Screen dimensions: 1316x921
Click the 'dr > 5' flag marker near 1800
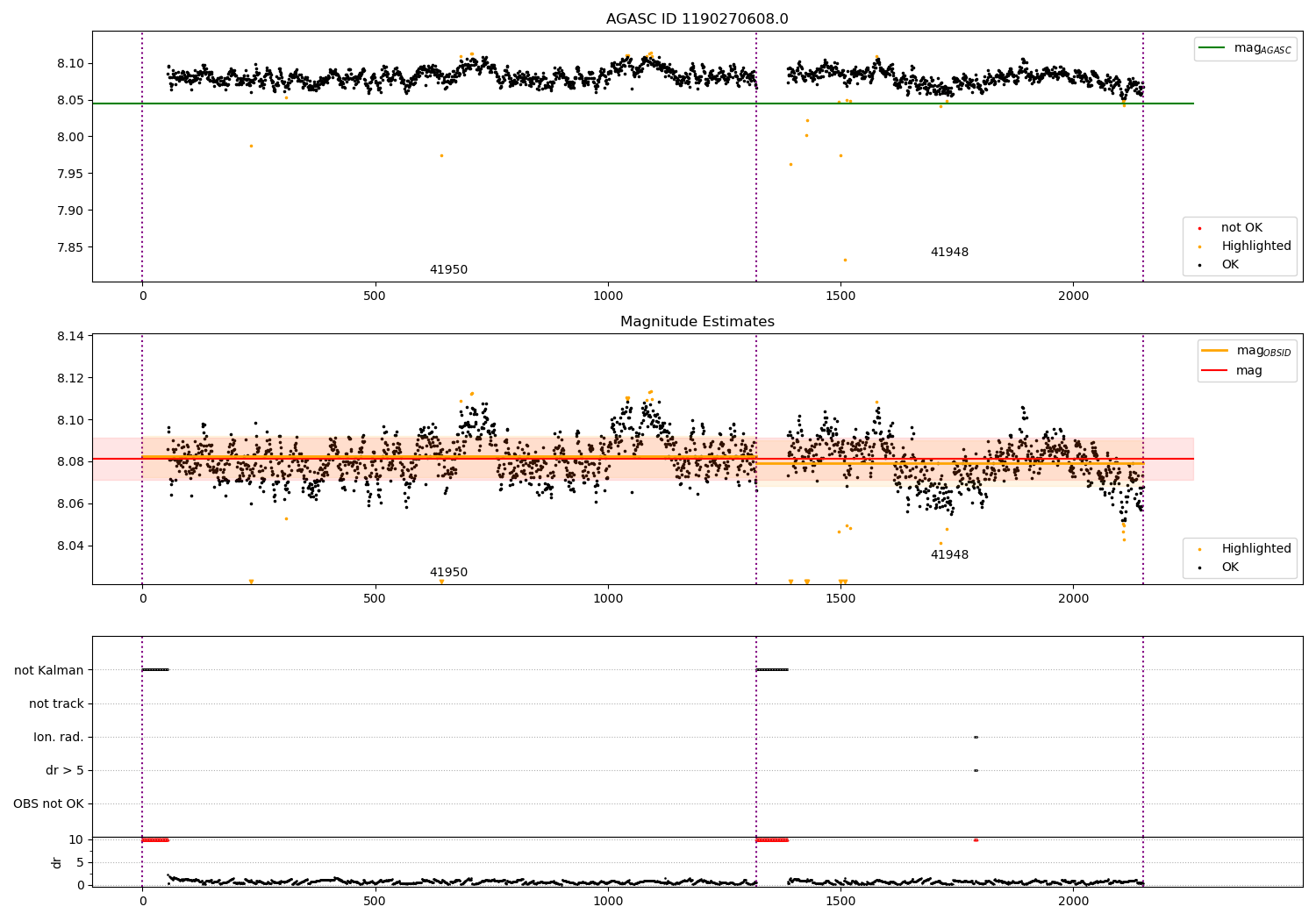[x=976, y=770]
